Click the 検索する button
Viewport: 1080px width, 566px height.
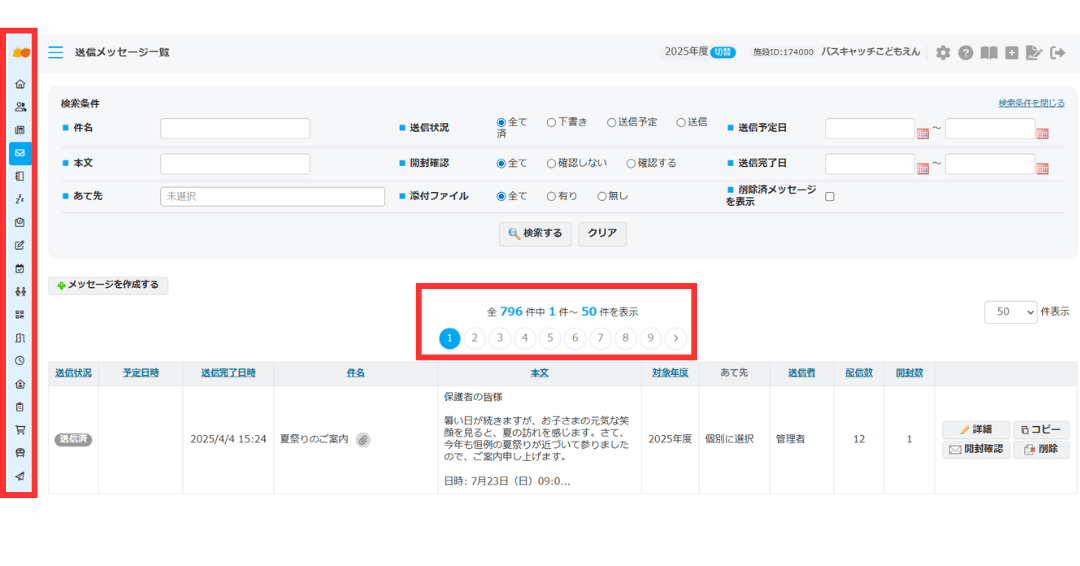(x=535, y=233)
